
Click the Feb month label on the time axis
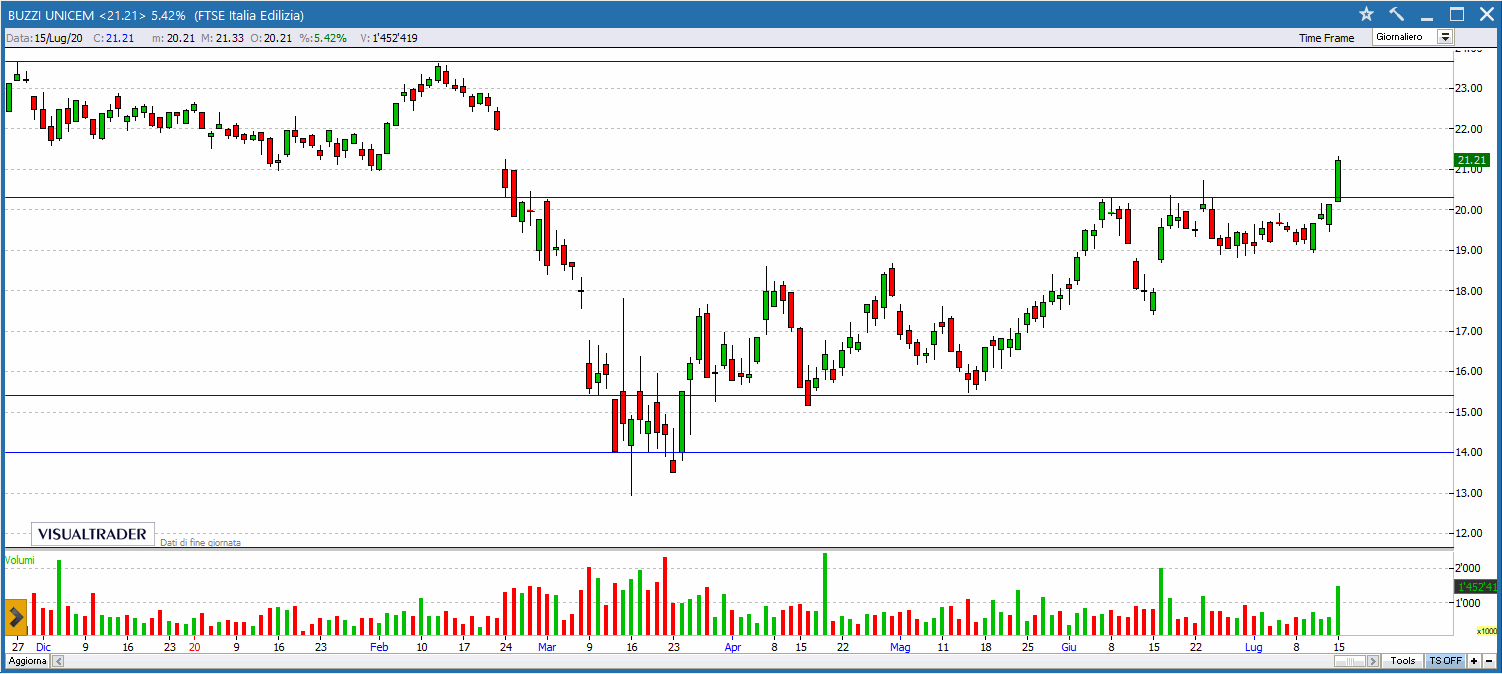tap(380, 647)
